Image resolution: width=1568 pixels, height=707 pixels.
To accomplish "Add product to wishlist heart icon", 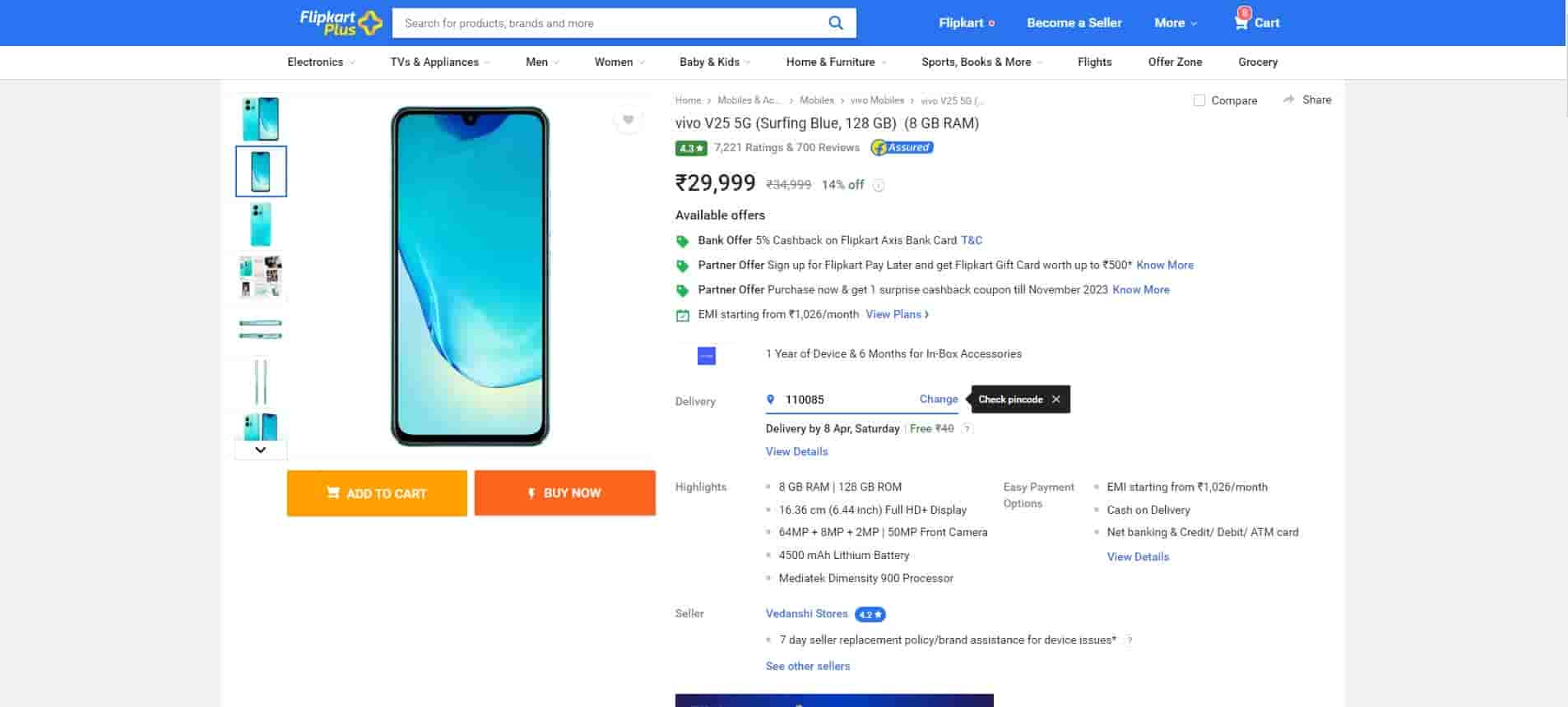I will tap(628, 120).
